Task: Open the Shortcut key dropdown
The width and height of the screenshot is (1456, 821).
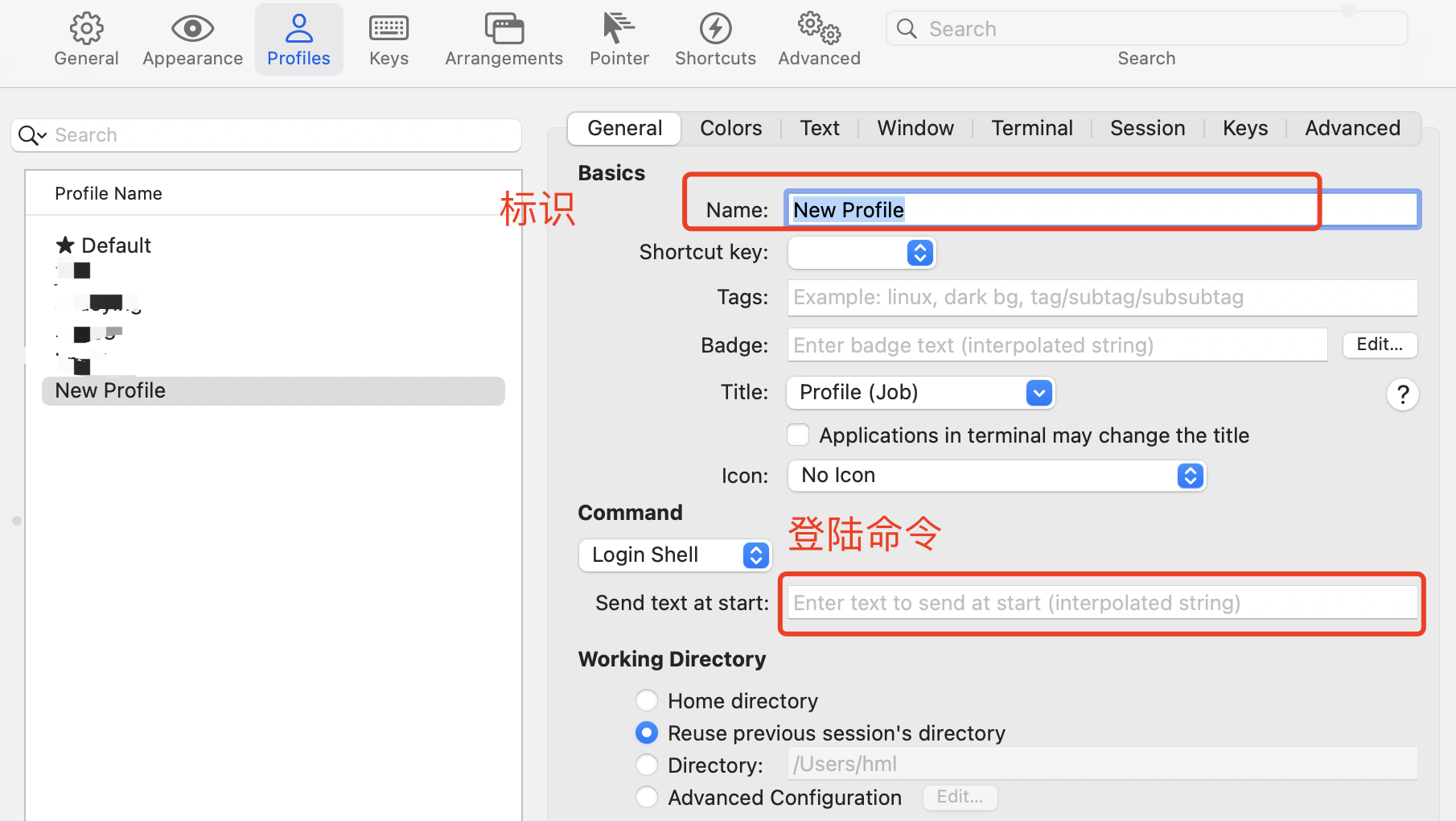Action: [862, 253]
